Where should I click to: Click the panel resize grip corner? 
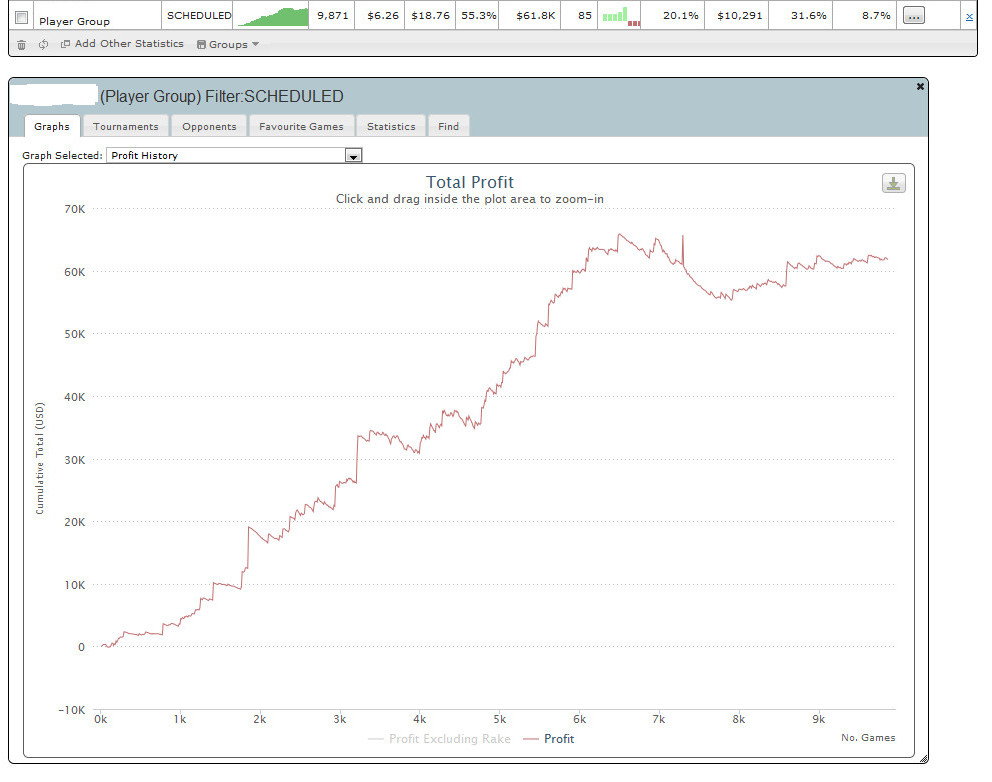(x=922, y=757)
